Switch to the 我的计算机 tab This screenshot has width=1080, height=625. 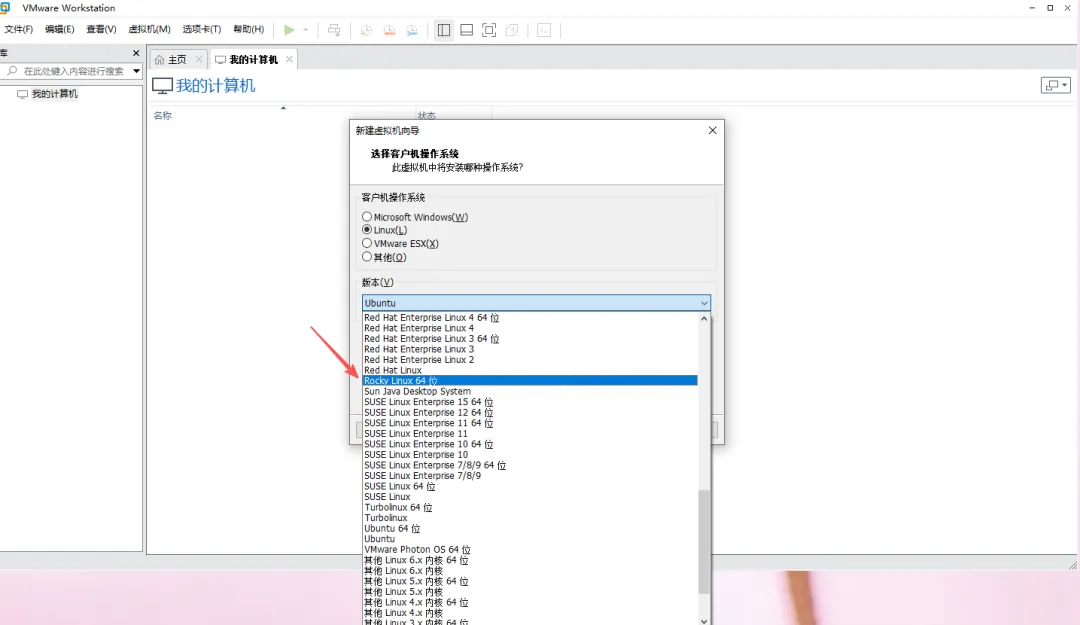tap(253, 59)
